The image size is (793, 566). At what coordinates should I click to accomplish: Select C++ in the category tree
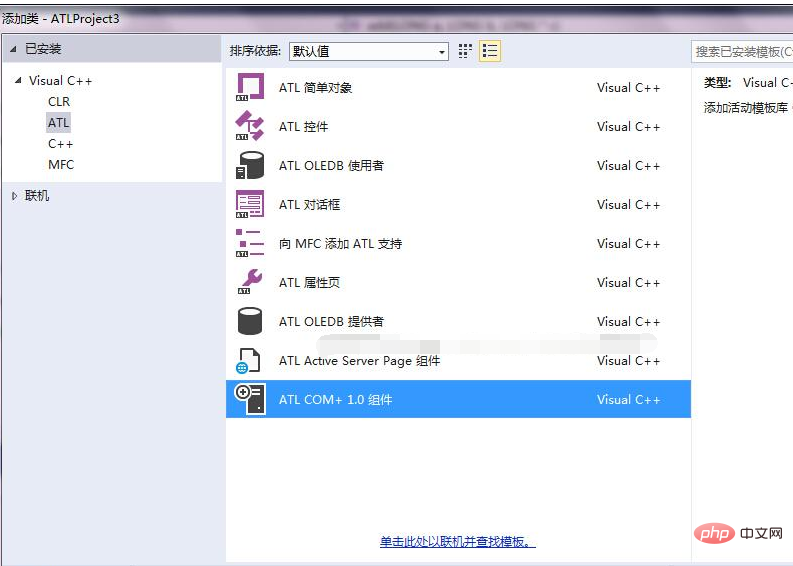(x=61, y=144)
